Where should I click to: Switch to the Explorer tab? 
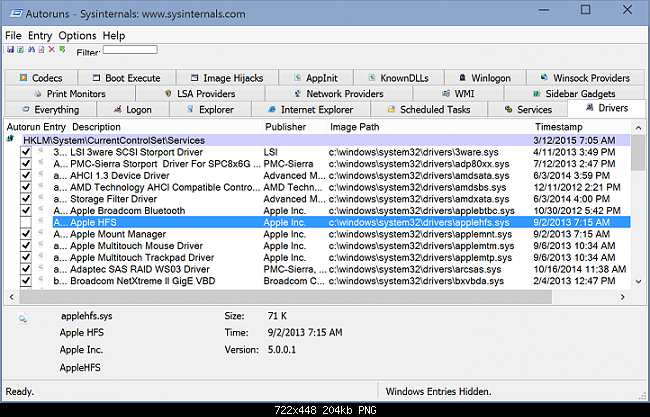(210, 109)
